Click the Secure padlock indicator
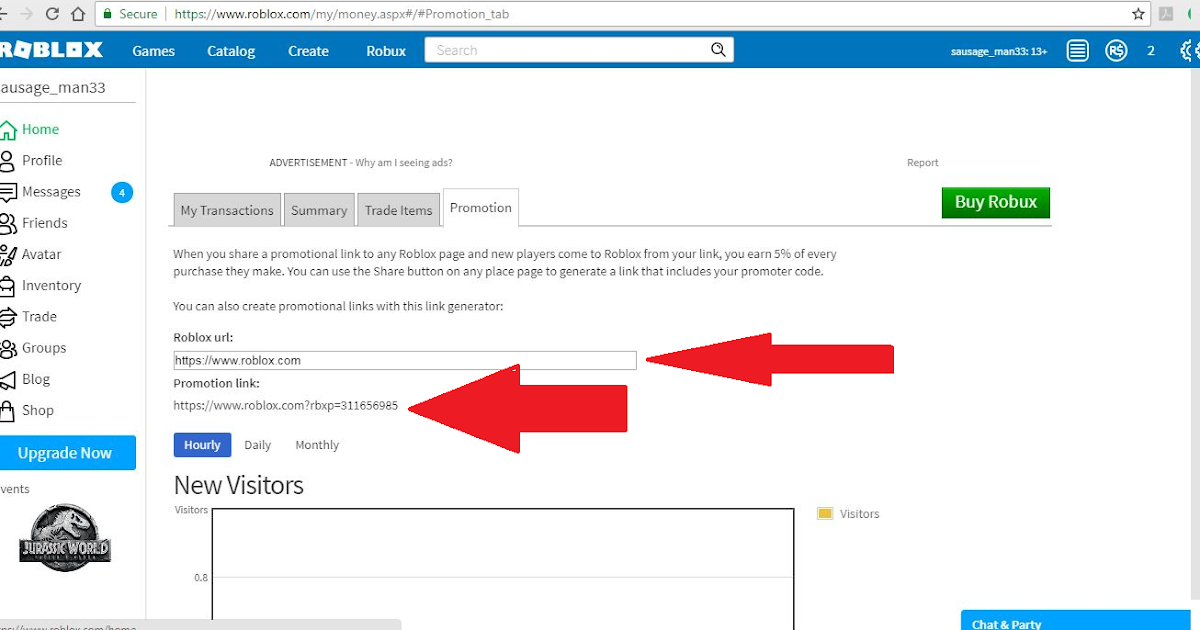This screenshot has height=630, width=1200. click(129, 14)
